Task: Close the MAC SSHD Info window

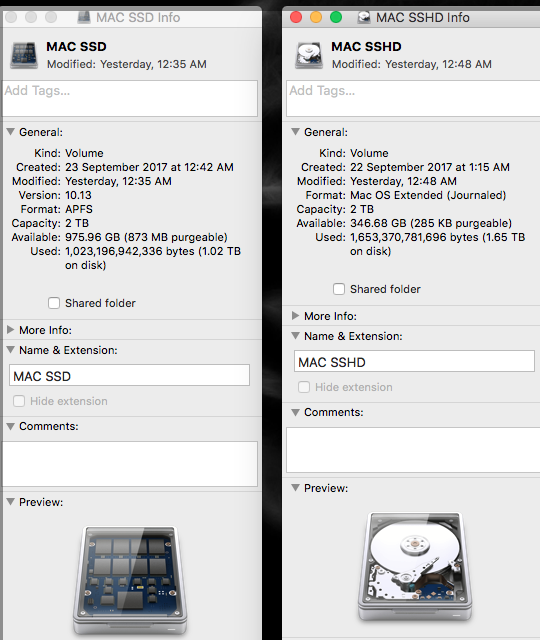Action: coord(296,17)
